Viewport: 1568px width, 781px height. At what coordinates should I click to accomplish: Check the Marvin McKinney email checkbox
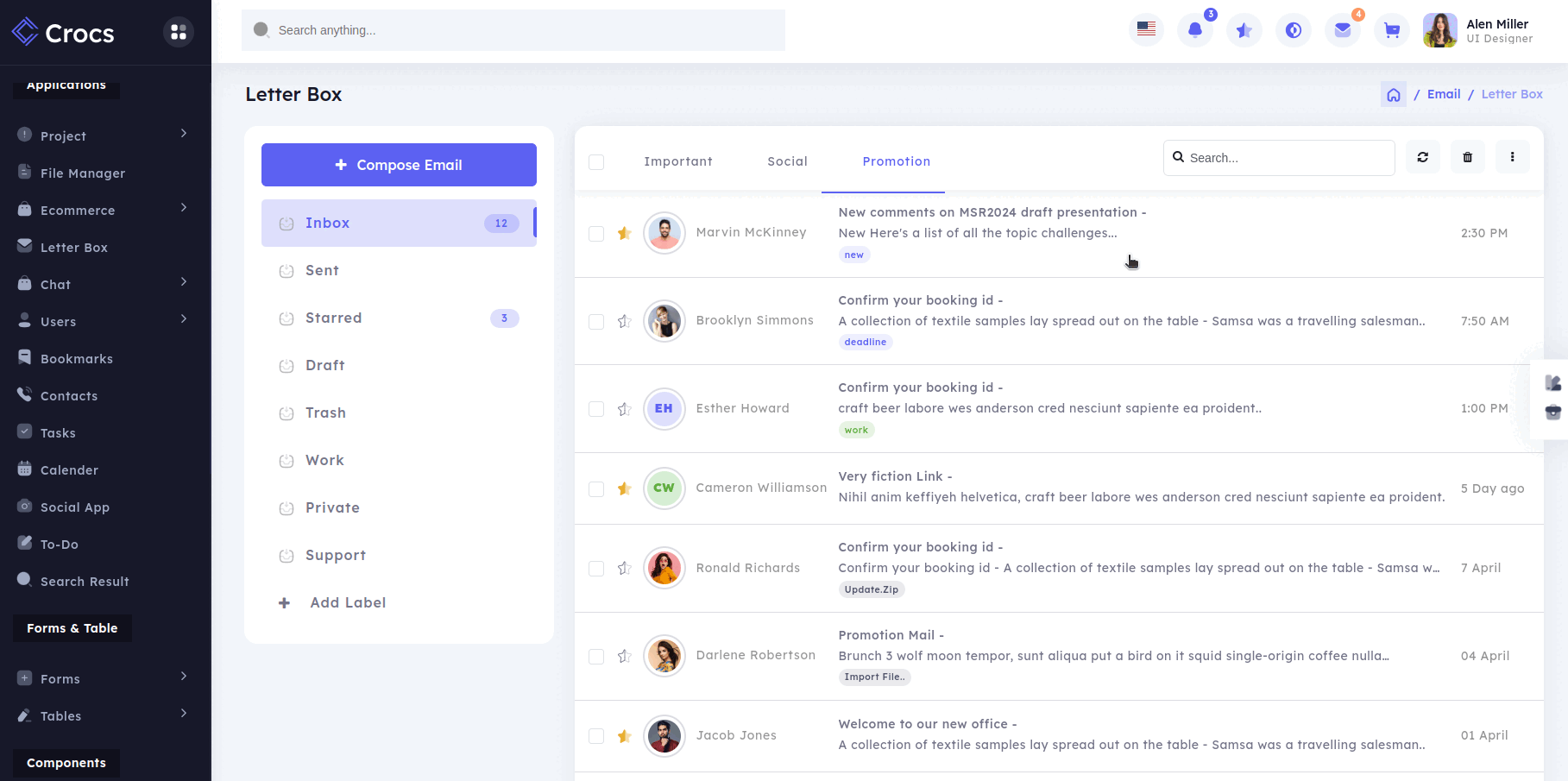(596, 234)
